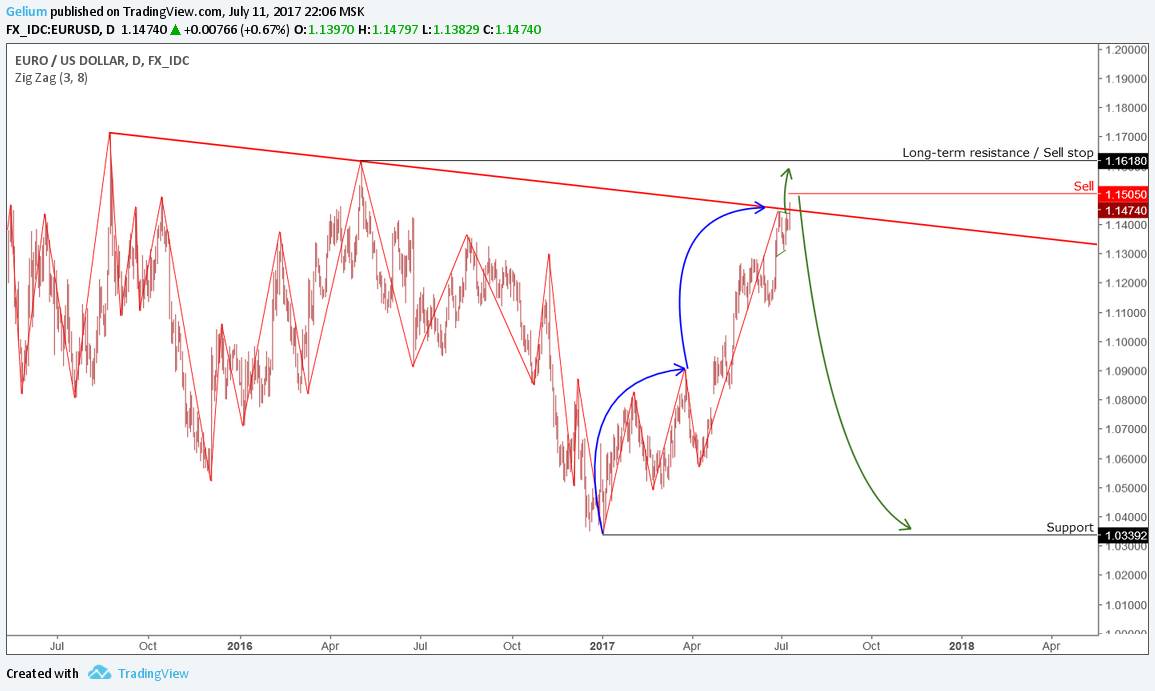Select the 1.15050 Sell price label

click(1123, 194)
